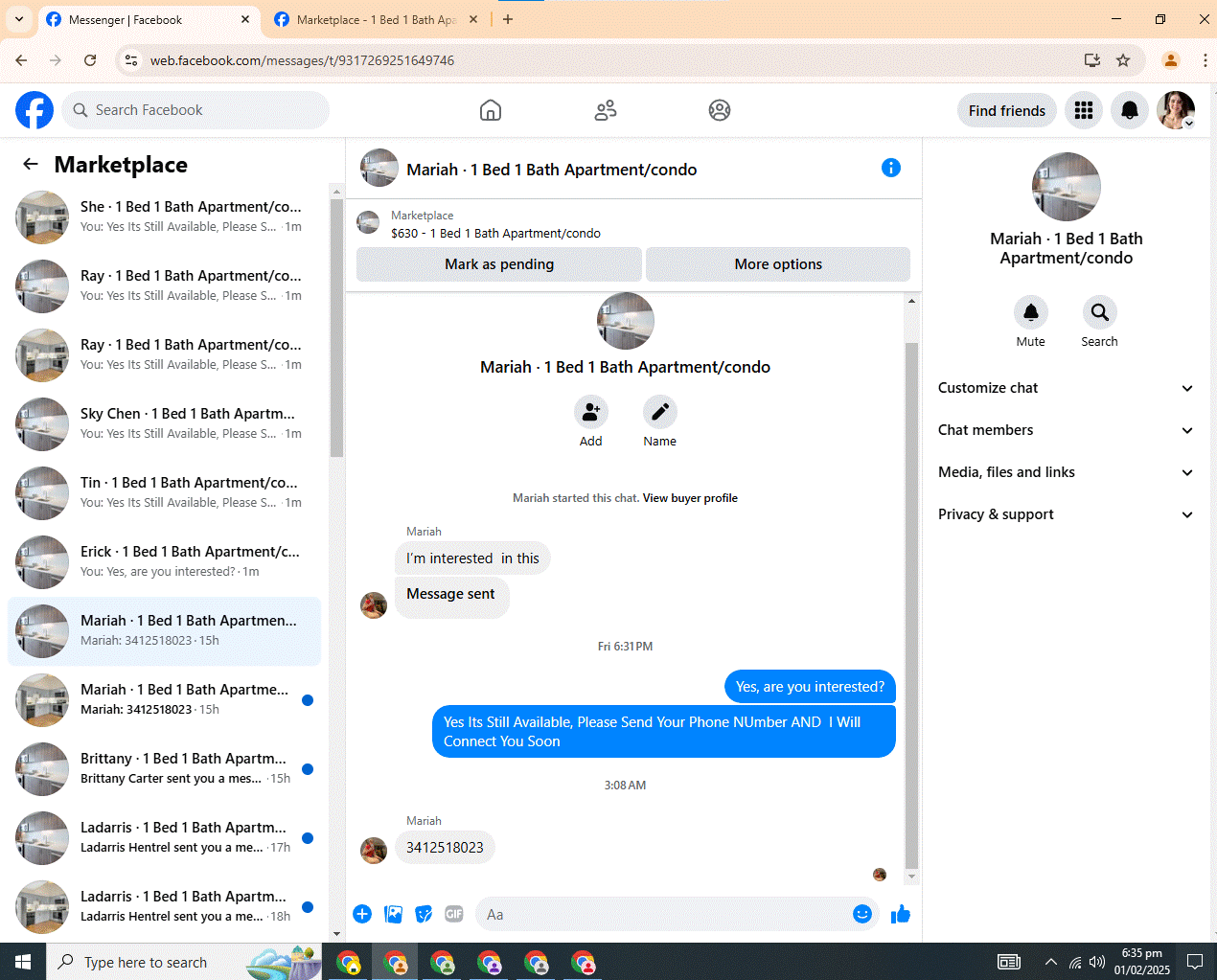Open Erick conversation
This screenshot has width=1217, height=980.
pyautogui.click(x=165, y=562)
